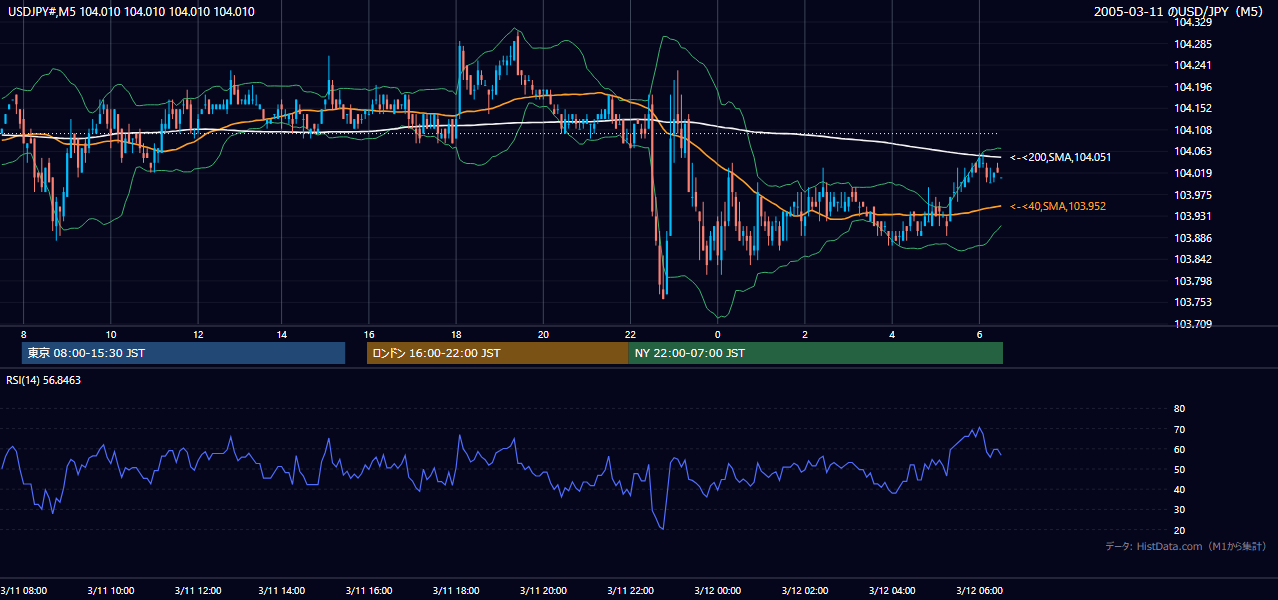
Task: Click the 3/12 06:00 date label
Action: (x=979, y=590)
